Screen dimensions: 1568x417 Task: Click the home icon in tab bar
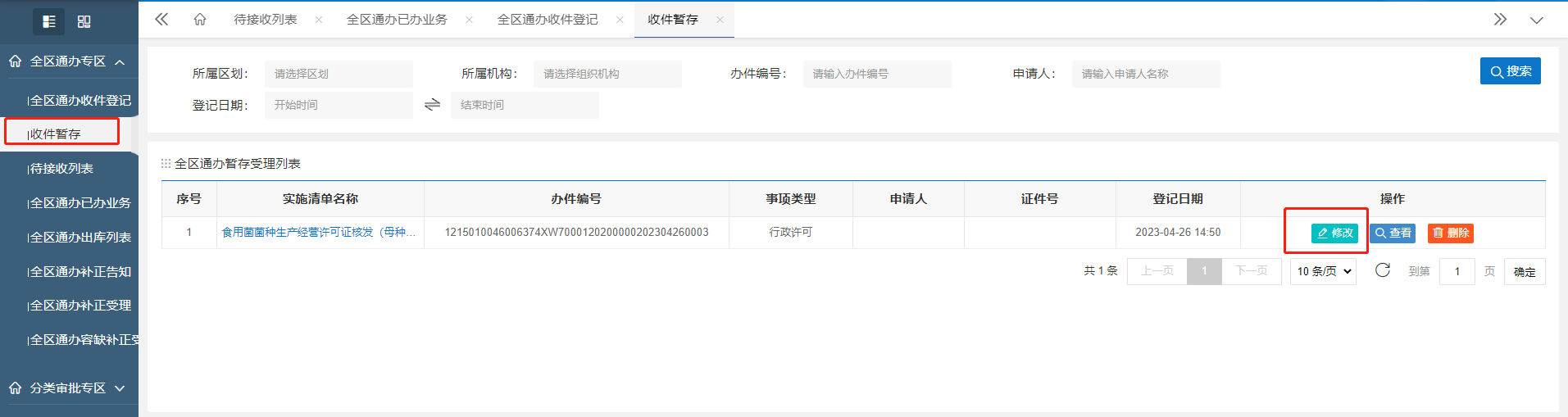pyautogui.click(x=200, y=20)
